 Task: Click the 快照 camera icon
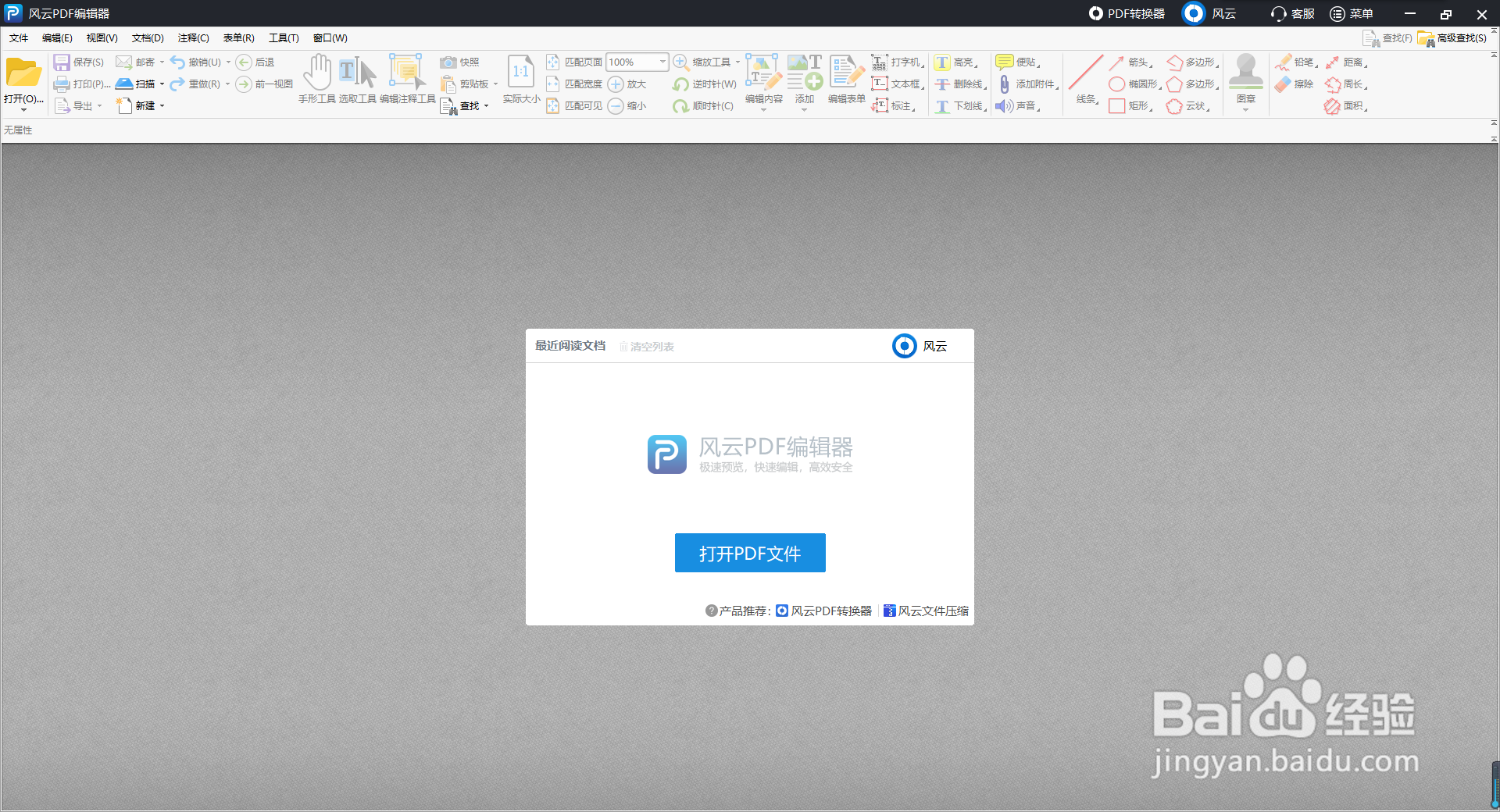click(x=448, y=62)
